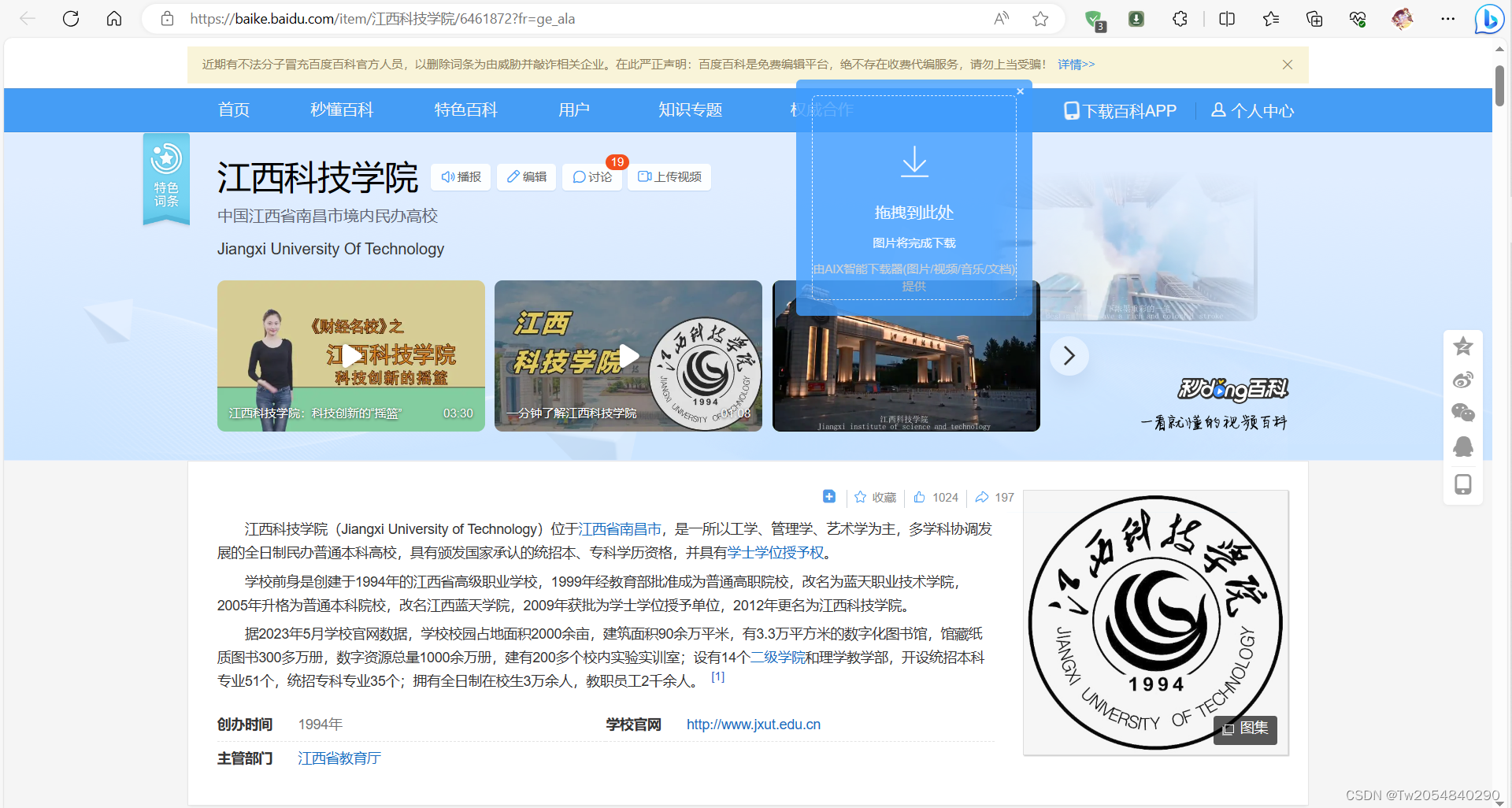Open the 二级学院 link

click(x=778, y=658)
